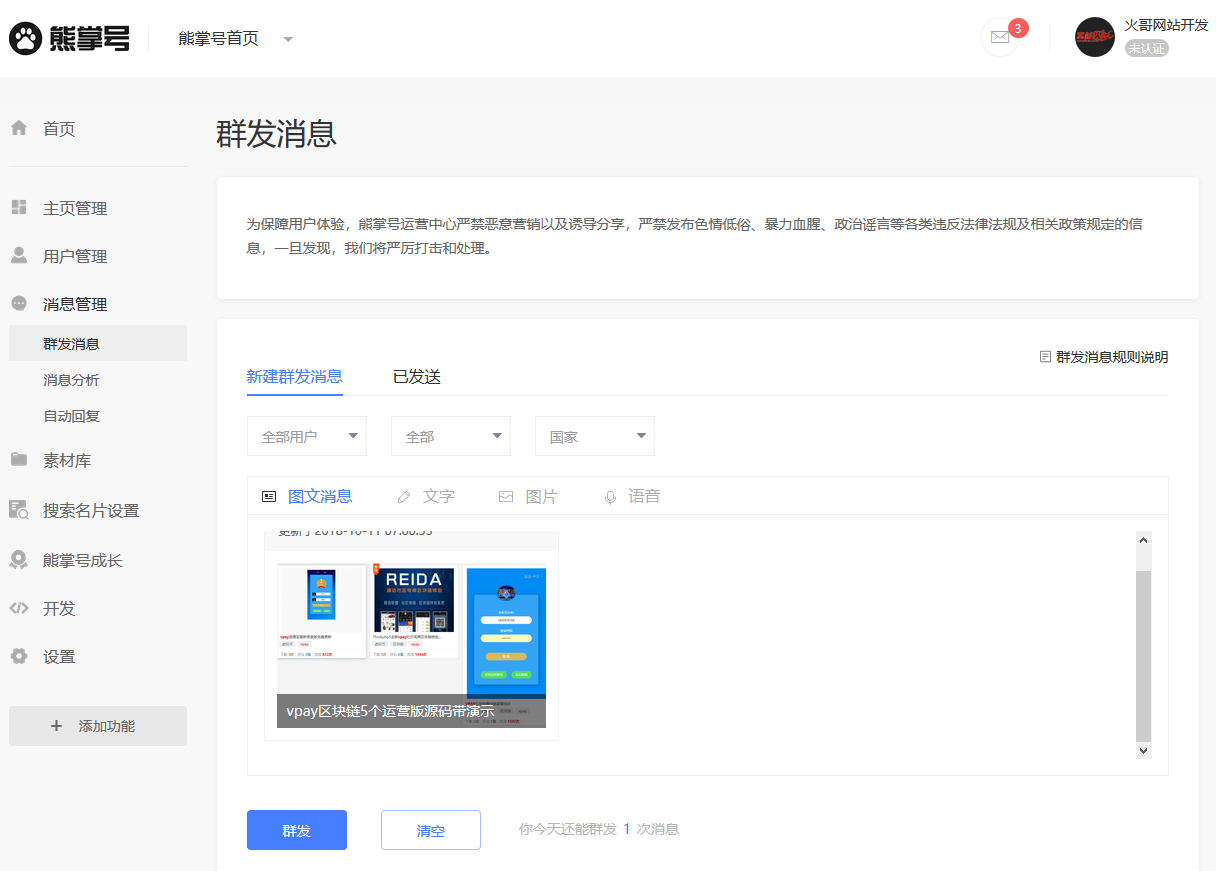Open 设置 gear in the sidebar
Viewport: 1216px width, 871px height.
tap(58, 656)
